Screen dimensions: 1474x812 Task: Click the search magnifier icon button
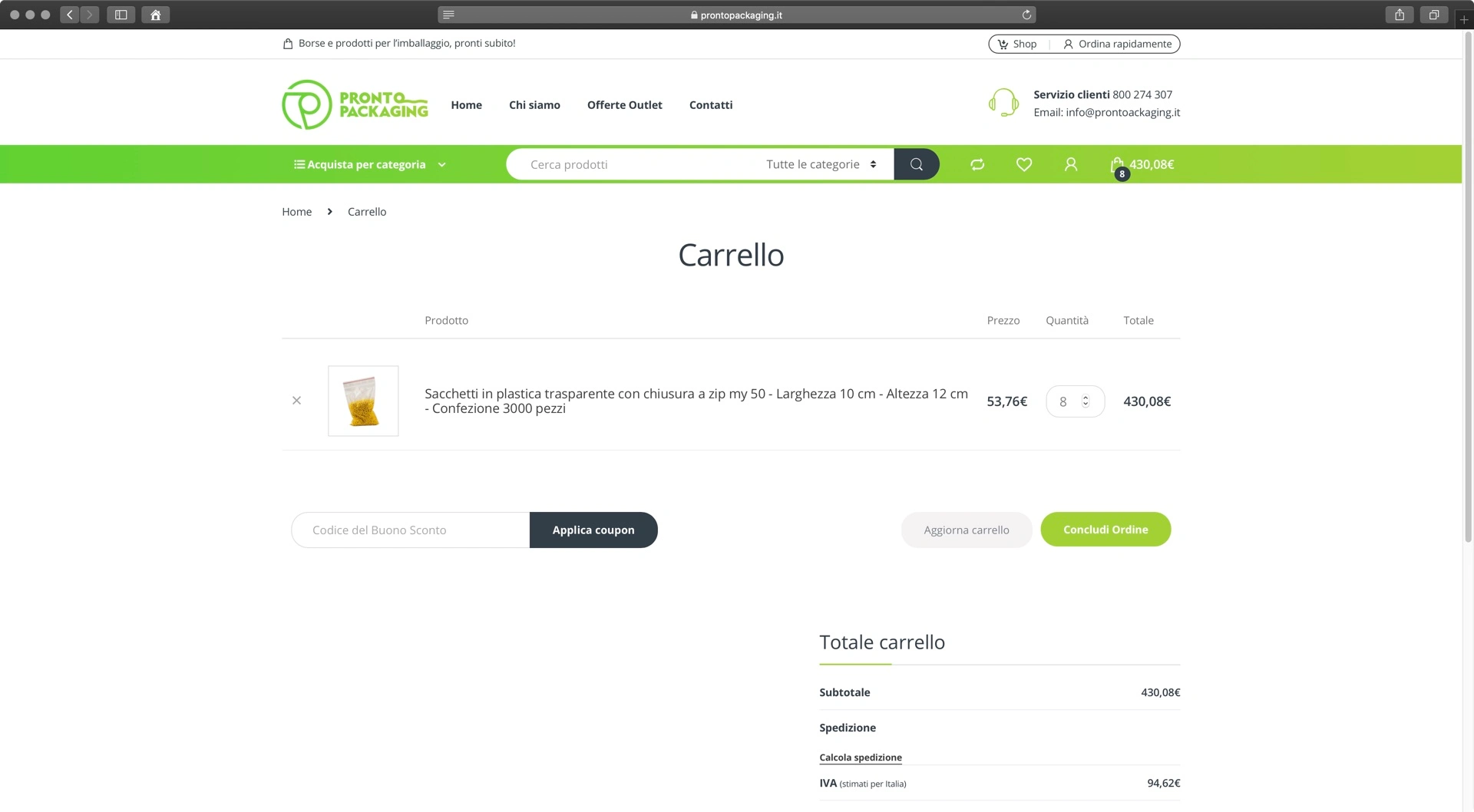pos(916,164)
